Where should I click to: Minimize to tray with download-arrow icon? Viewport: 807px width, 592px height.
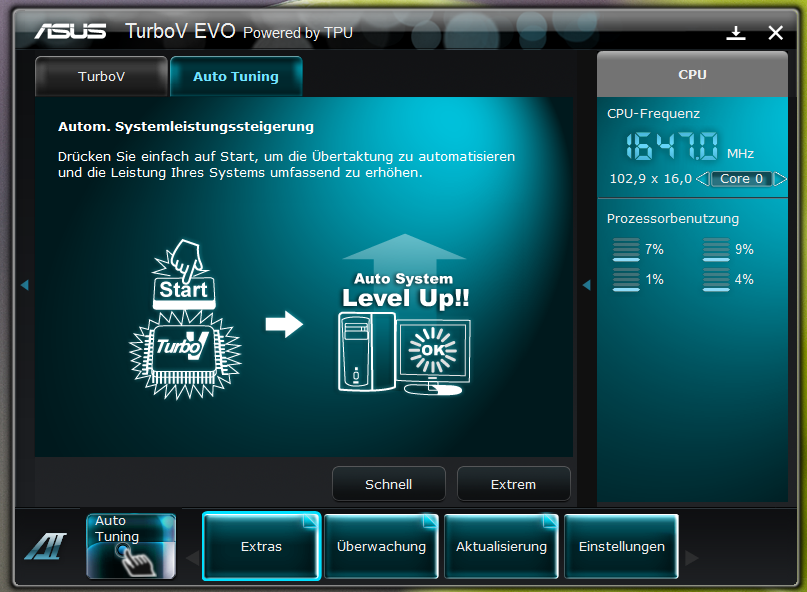736,33
